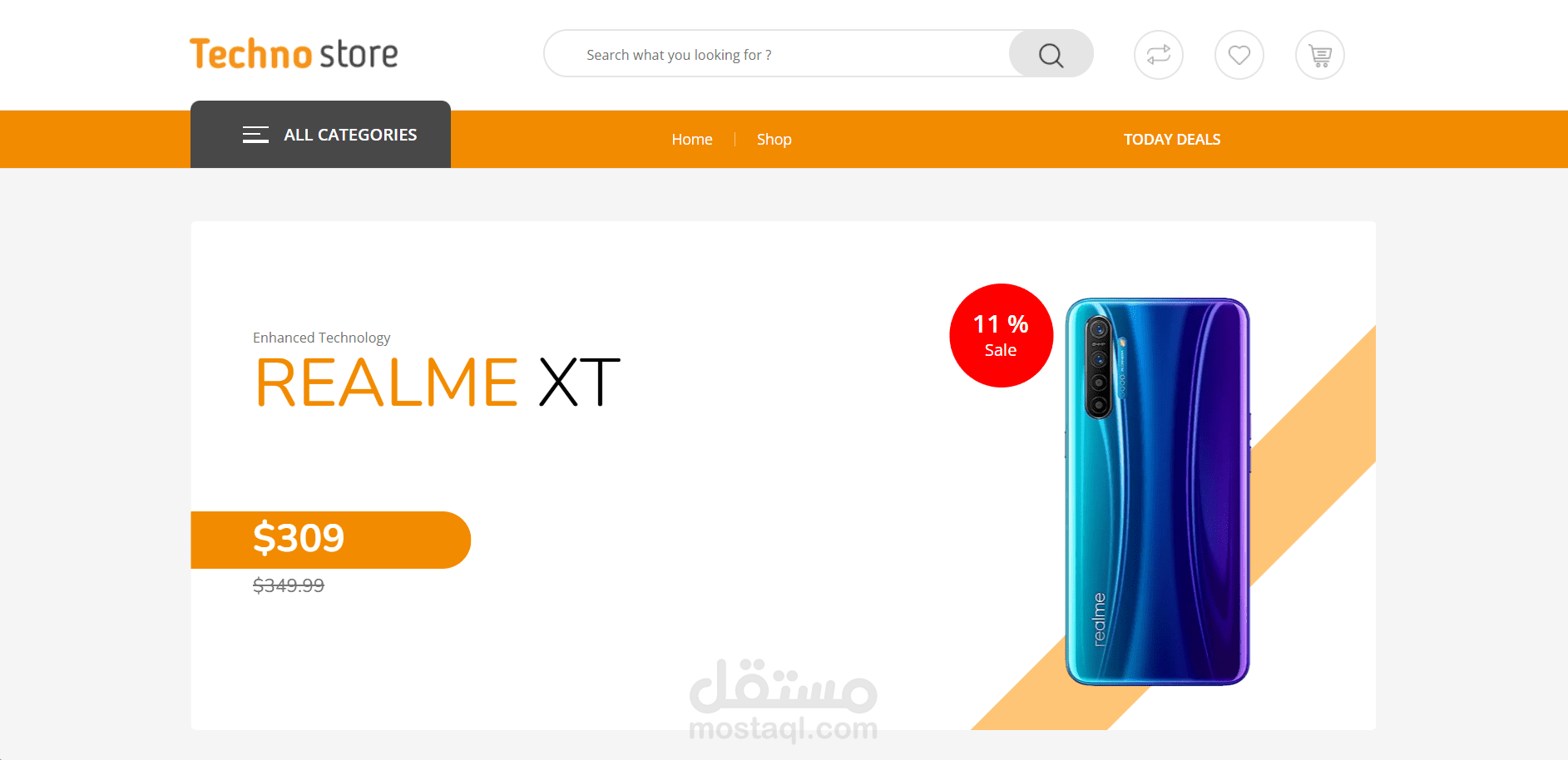Open the shopping cart icon
Image resolution: width=1568 pixels, height=760 pixels.
tap(1319, 55)
